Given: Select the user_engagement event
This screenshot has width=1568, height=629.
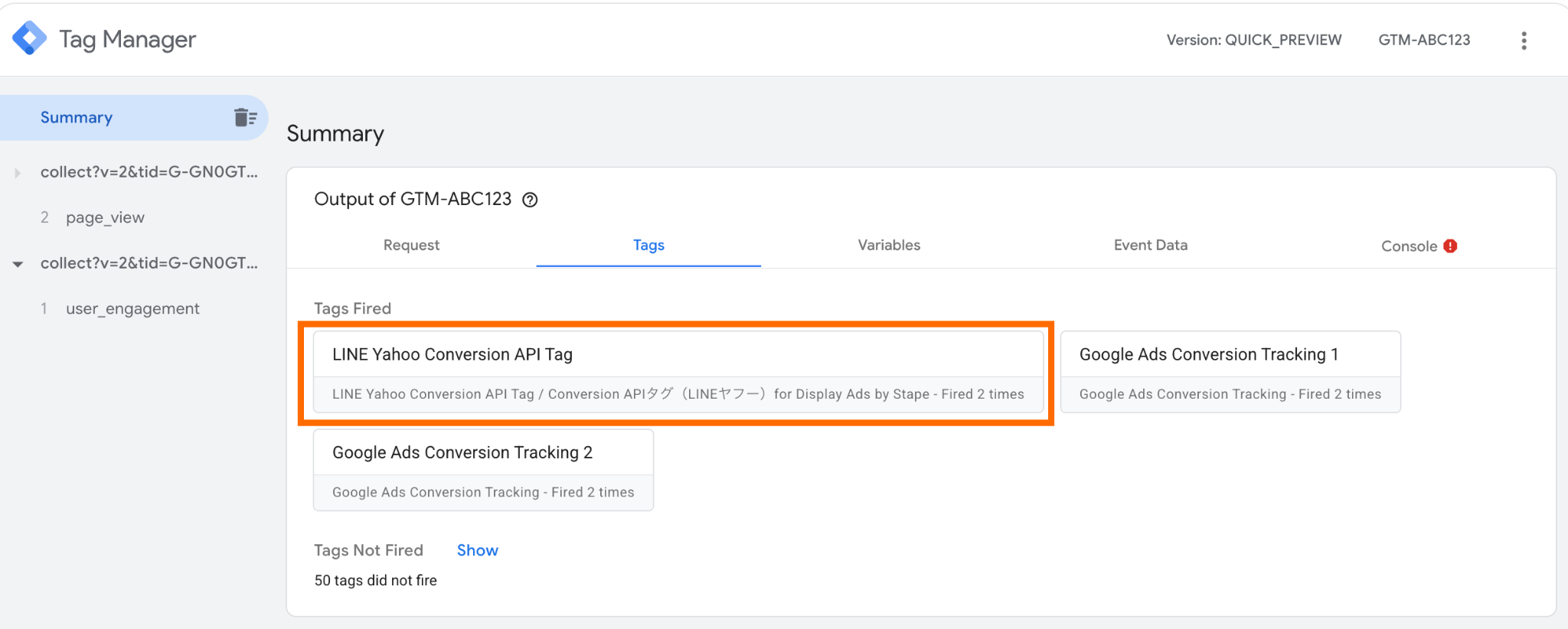Looking at the screenshot, I should point(132,308).
